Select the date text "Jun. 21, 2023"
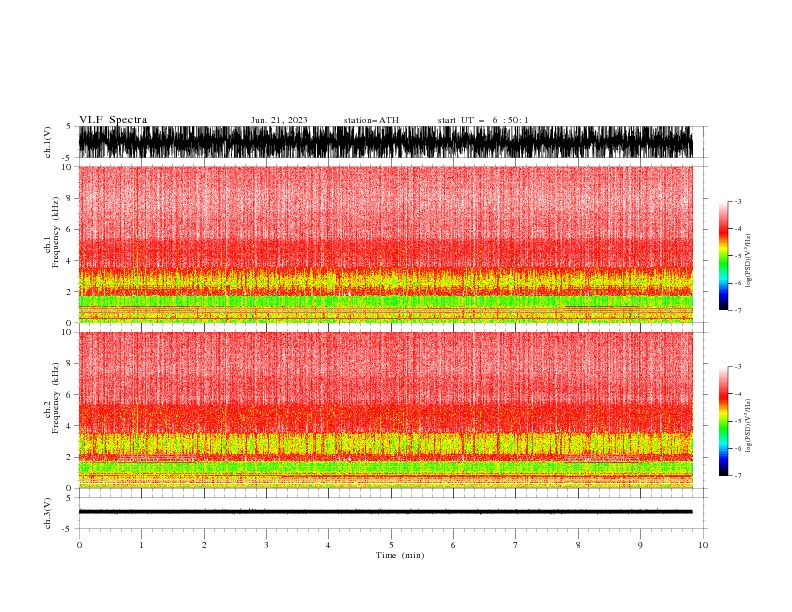Image resolution: width=792 pixels, height=612 pixels. click(x=279, y=120)
